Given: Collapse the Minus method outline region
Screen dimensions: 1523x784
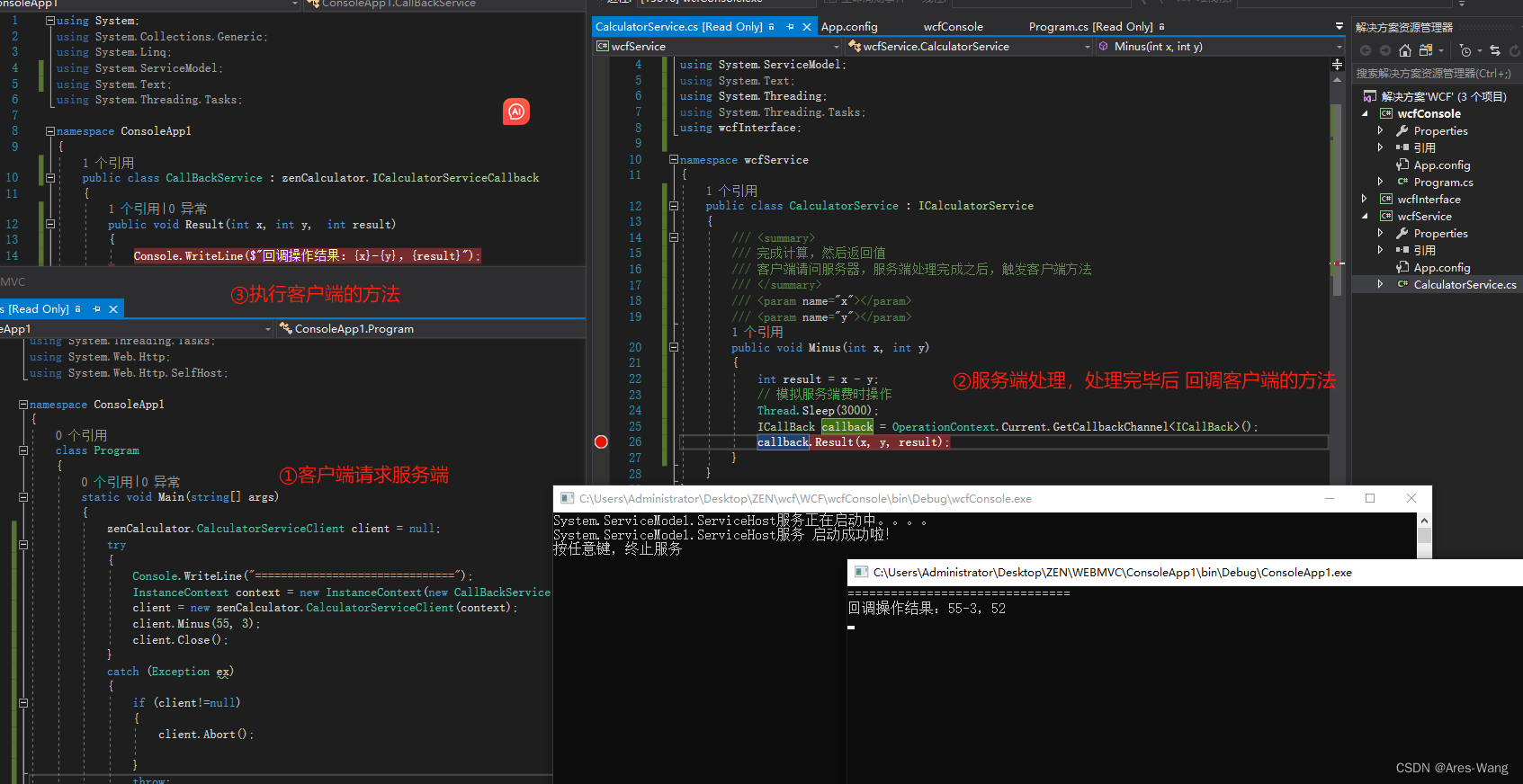Looking at the screenshot, I should (x=673, y=347).
